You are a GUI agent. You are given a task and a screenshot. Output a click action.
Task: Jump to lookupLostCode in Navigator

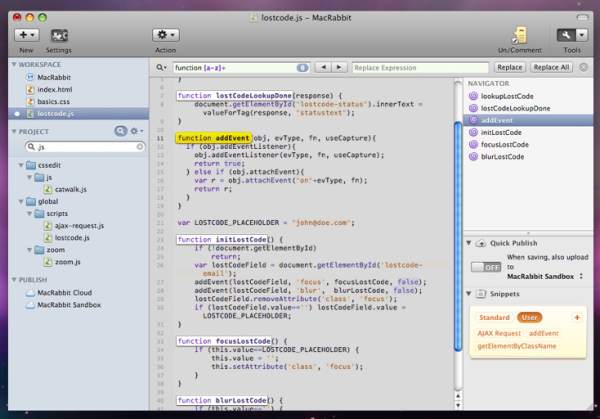click(507, 96)
